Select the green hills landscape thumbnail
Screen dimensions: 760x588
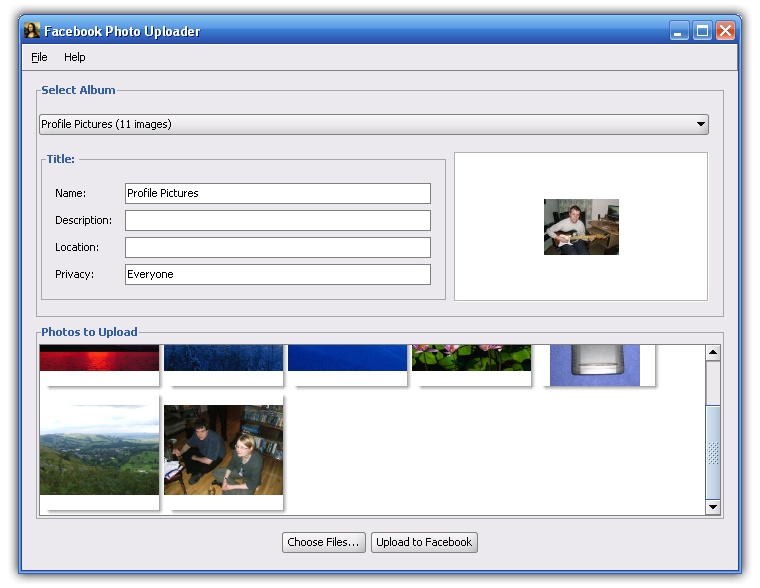coord(99,450)
